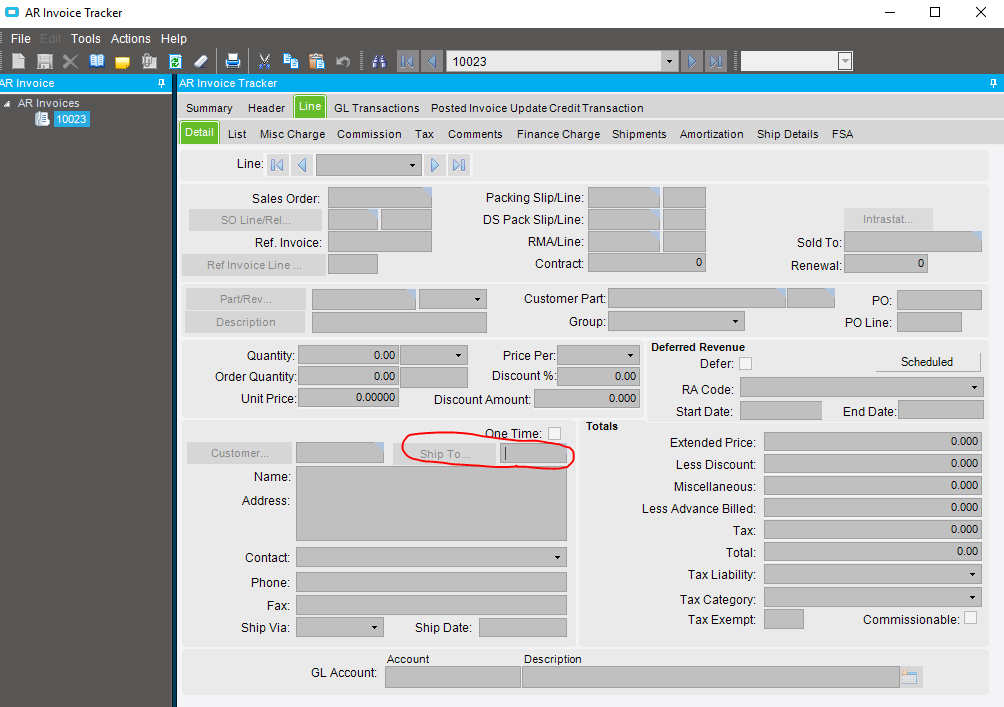Enable the Defer checkbox
This screenshot has width=1004, height=707.
(745, 364)
